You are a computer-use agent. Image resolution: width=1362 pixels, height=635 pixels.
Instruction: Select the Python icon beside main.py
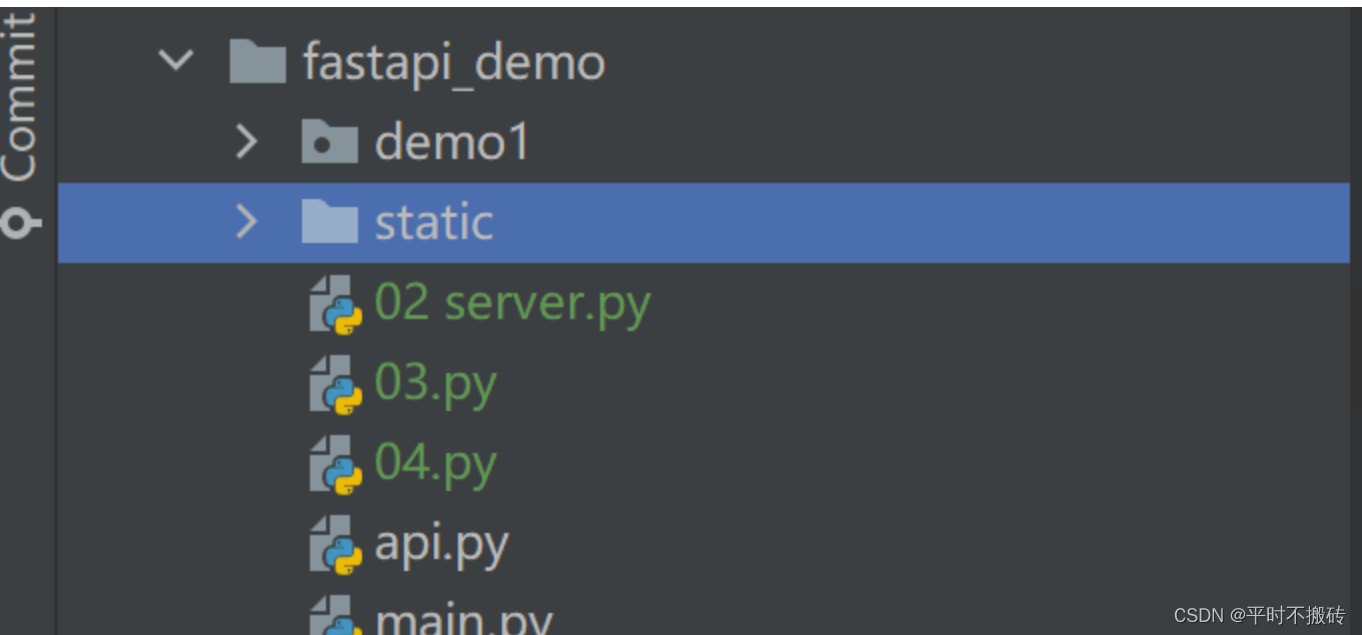(332, 618)
